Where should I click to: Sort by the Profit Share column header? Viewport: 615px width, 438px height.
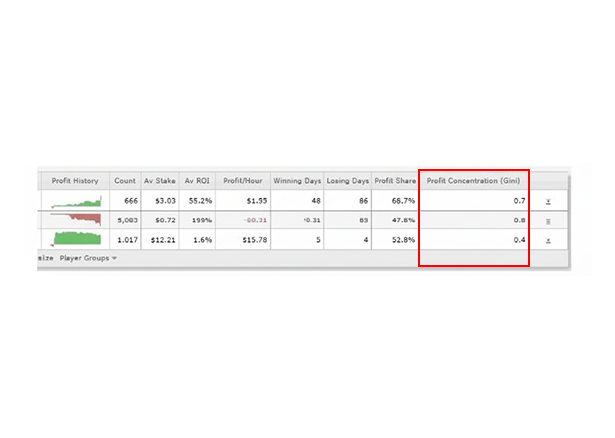395,181
